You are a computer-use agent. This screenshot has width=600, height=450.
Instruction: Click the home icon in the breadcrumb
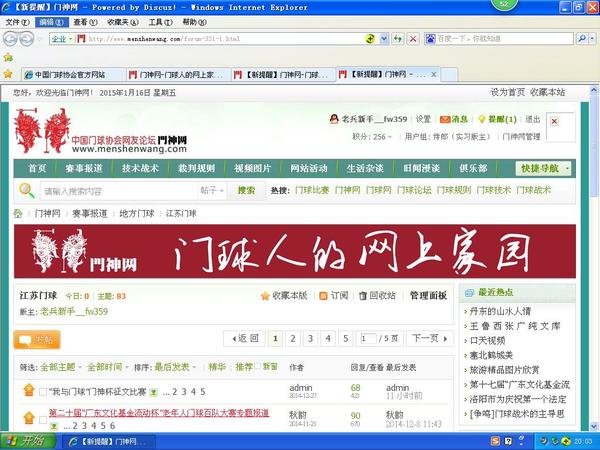click(x=18, y=214)
